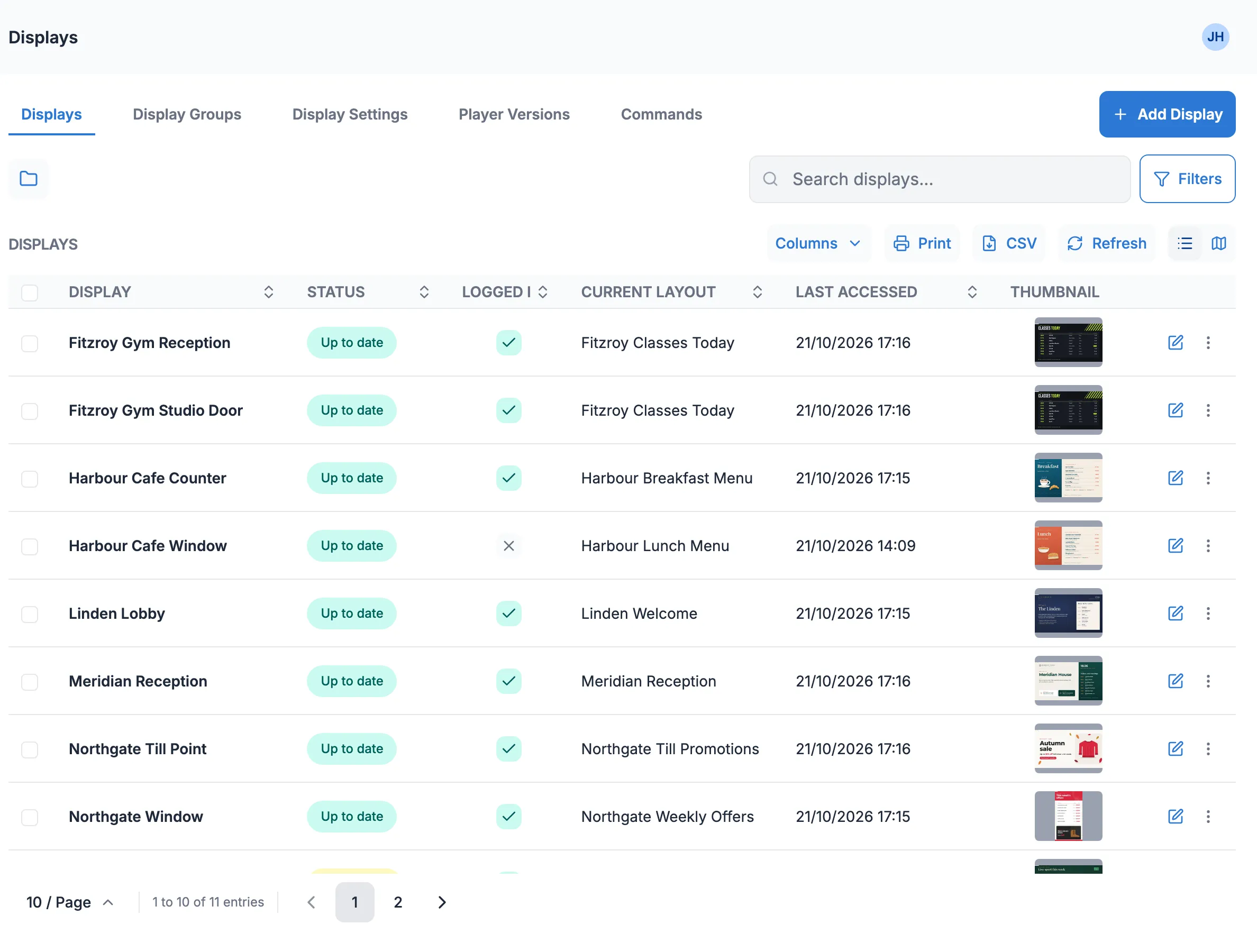Click the JH user avatar
Viewport: 1257px width, 952px height.
tap(1215, 37)
